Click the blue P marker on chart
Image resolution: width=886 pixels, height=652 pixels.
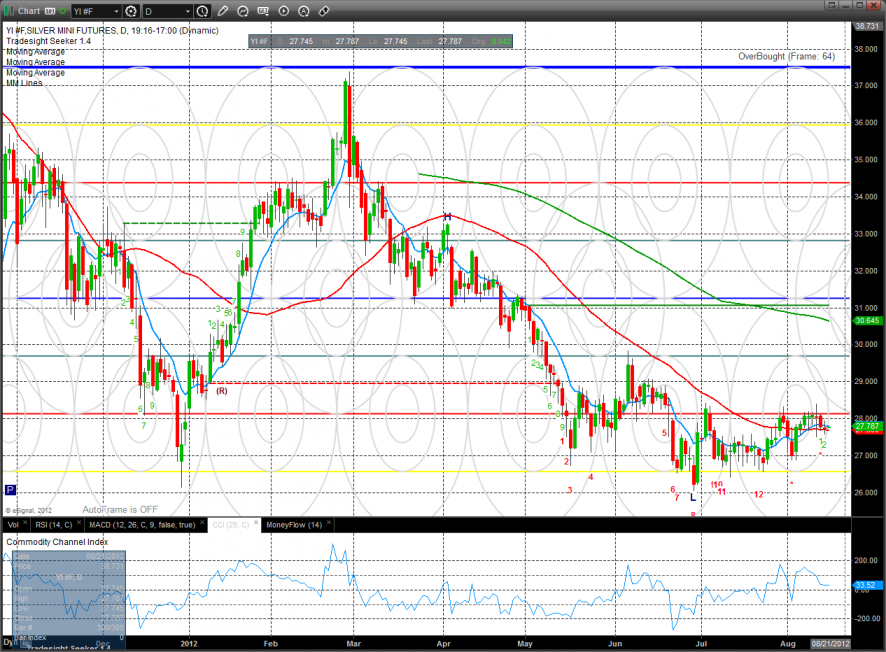(10, 490)
